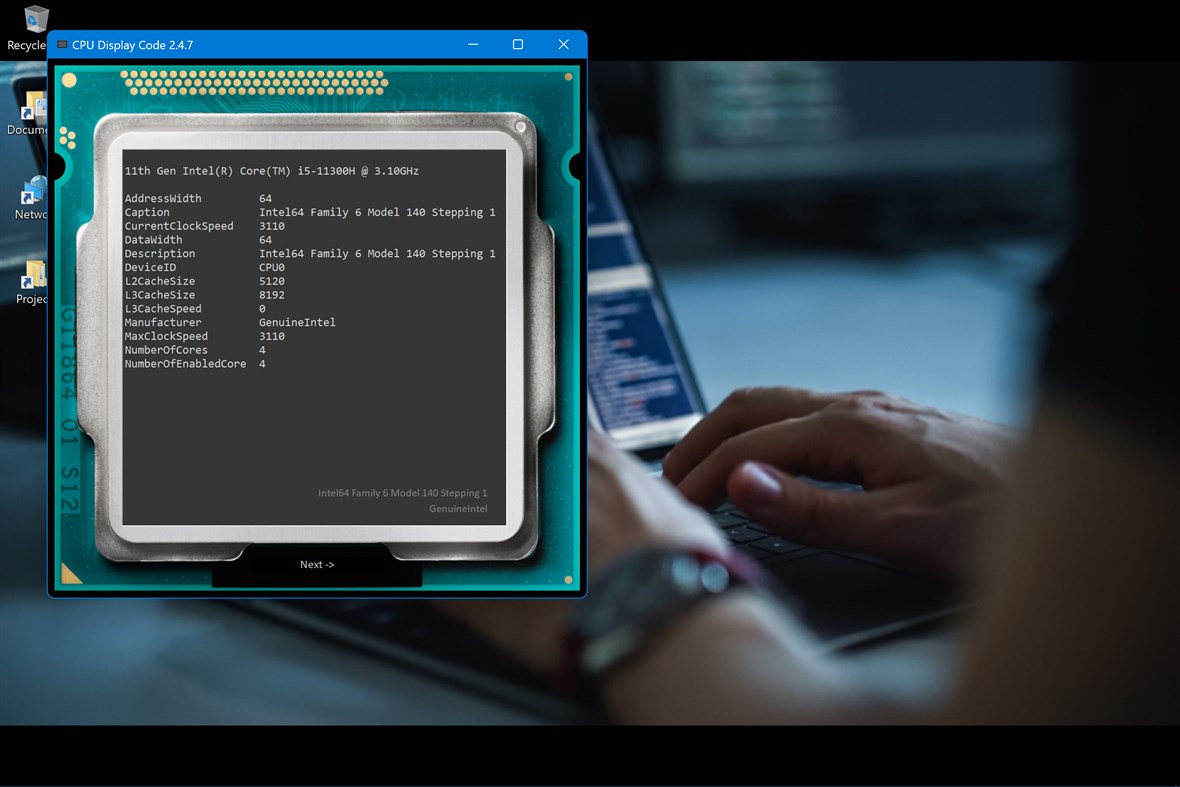Select the Manufacturer GenuineIntel row
This screenshot has height=787, width=1180.
230,322
